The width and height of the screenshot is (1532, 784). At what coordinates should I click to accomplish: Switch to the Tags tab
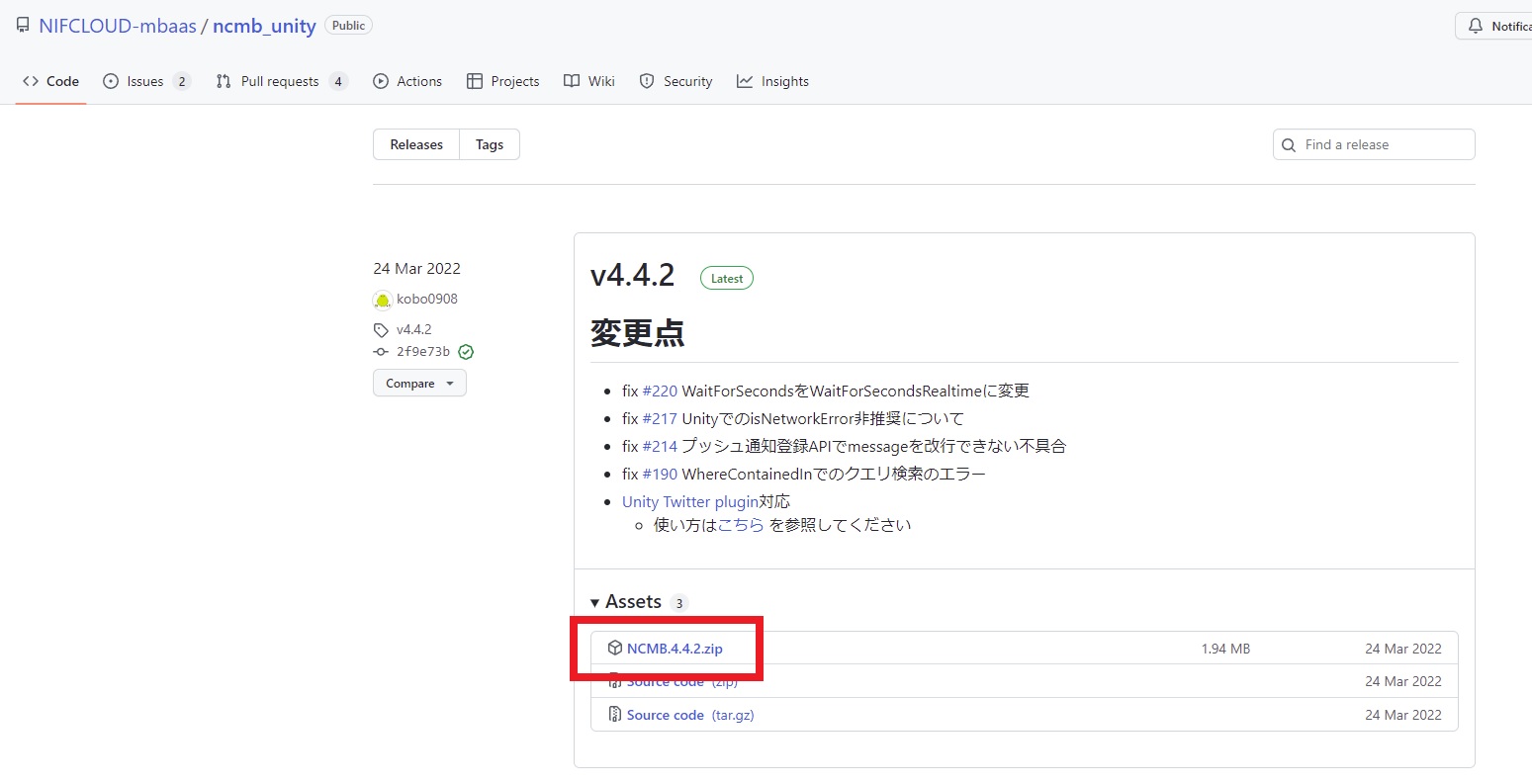pos(489,143)
